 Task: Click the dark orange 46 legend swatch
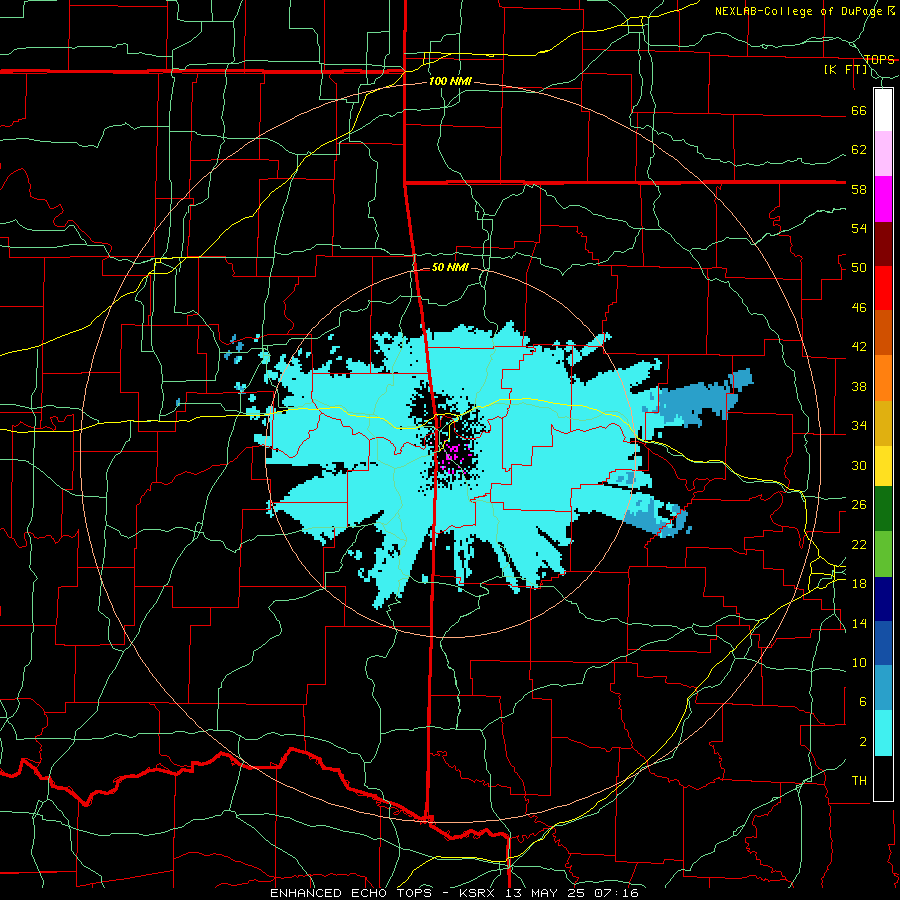tap(883, 332)
